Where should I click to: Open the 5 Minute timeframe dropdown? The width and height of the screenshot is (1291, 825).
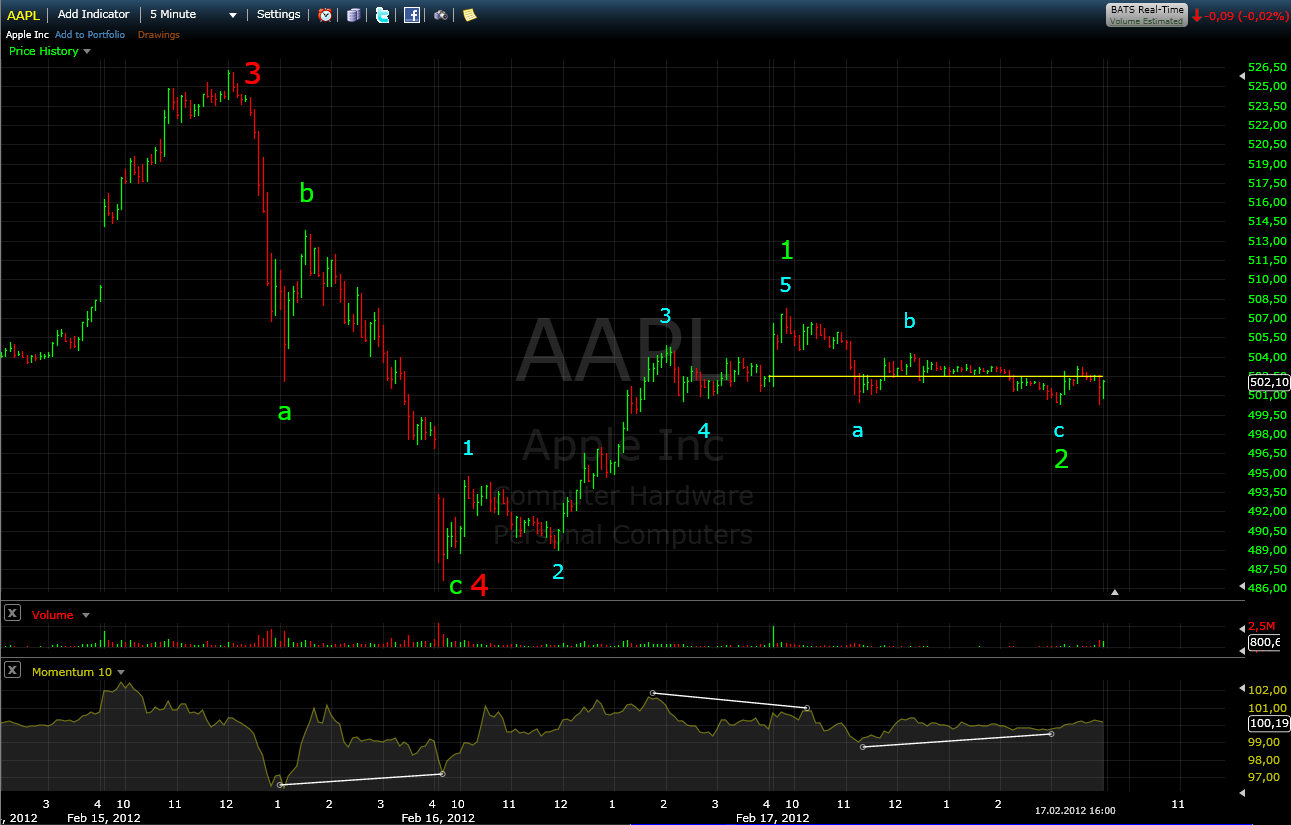point(194,14)
